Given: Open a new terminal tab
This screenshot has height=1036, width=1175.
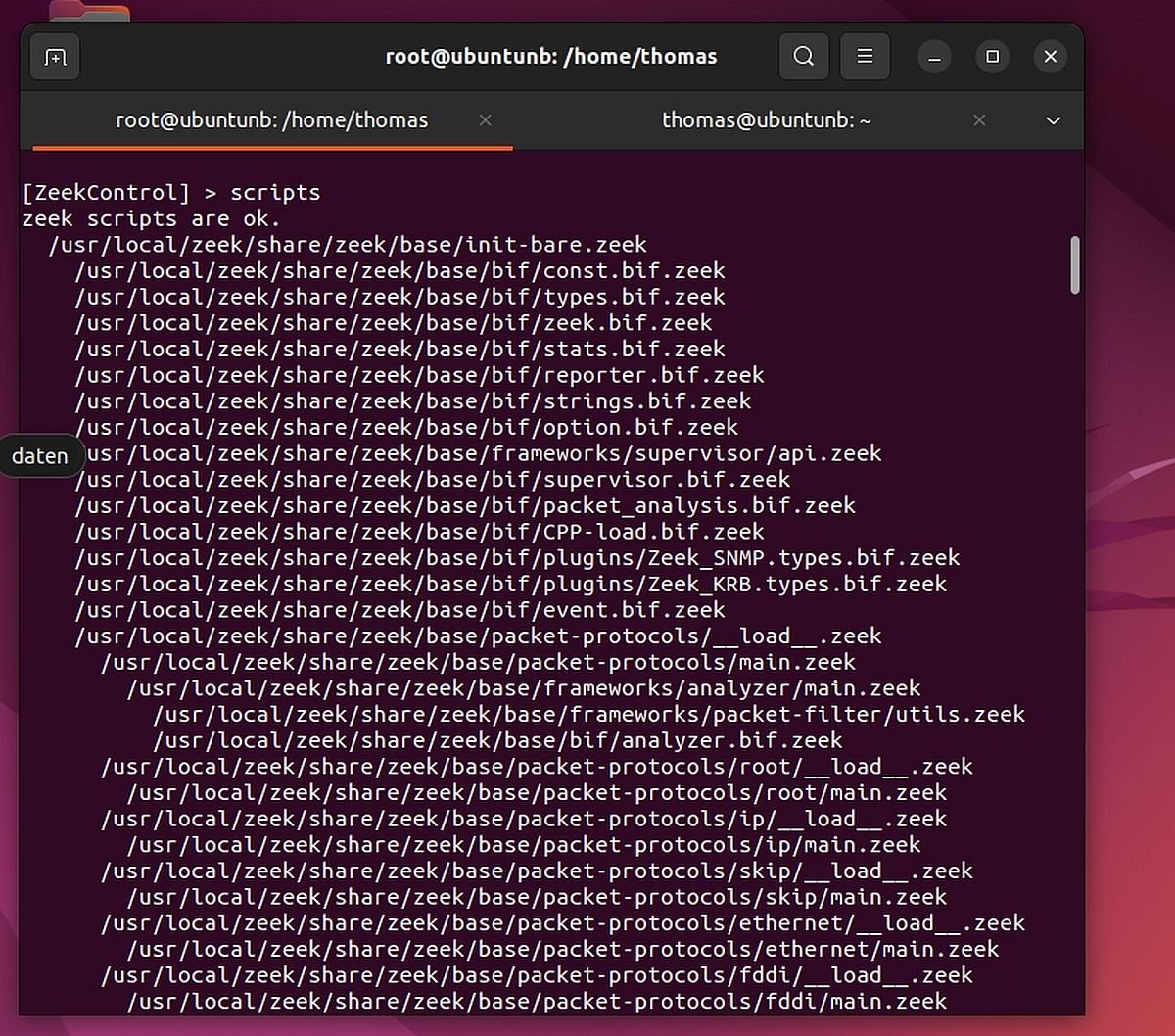Looking at the screenshot, I should 55,57.
